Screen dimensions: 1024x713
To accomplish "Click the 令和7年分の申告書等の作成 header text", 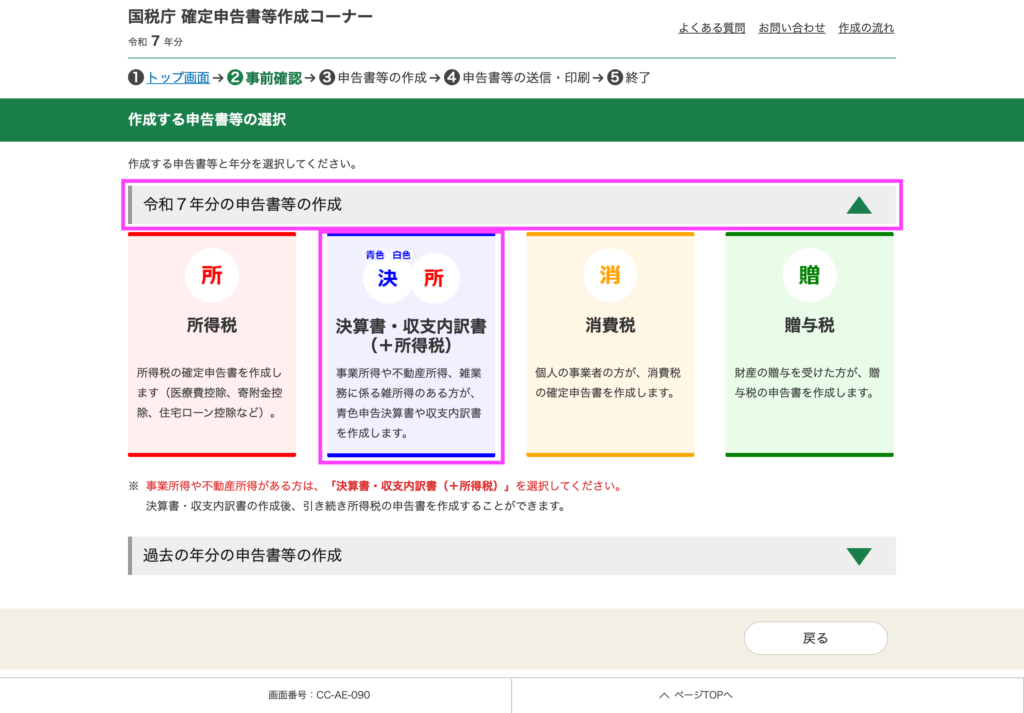I will point(243,205).
